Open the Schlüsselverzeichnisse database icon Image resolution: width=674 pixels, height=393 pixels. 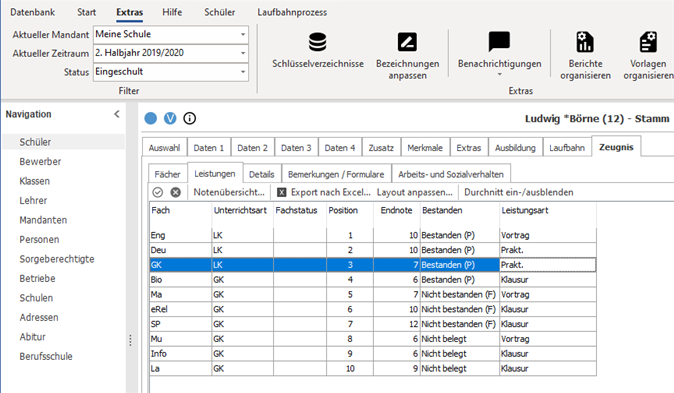point(318,42)
